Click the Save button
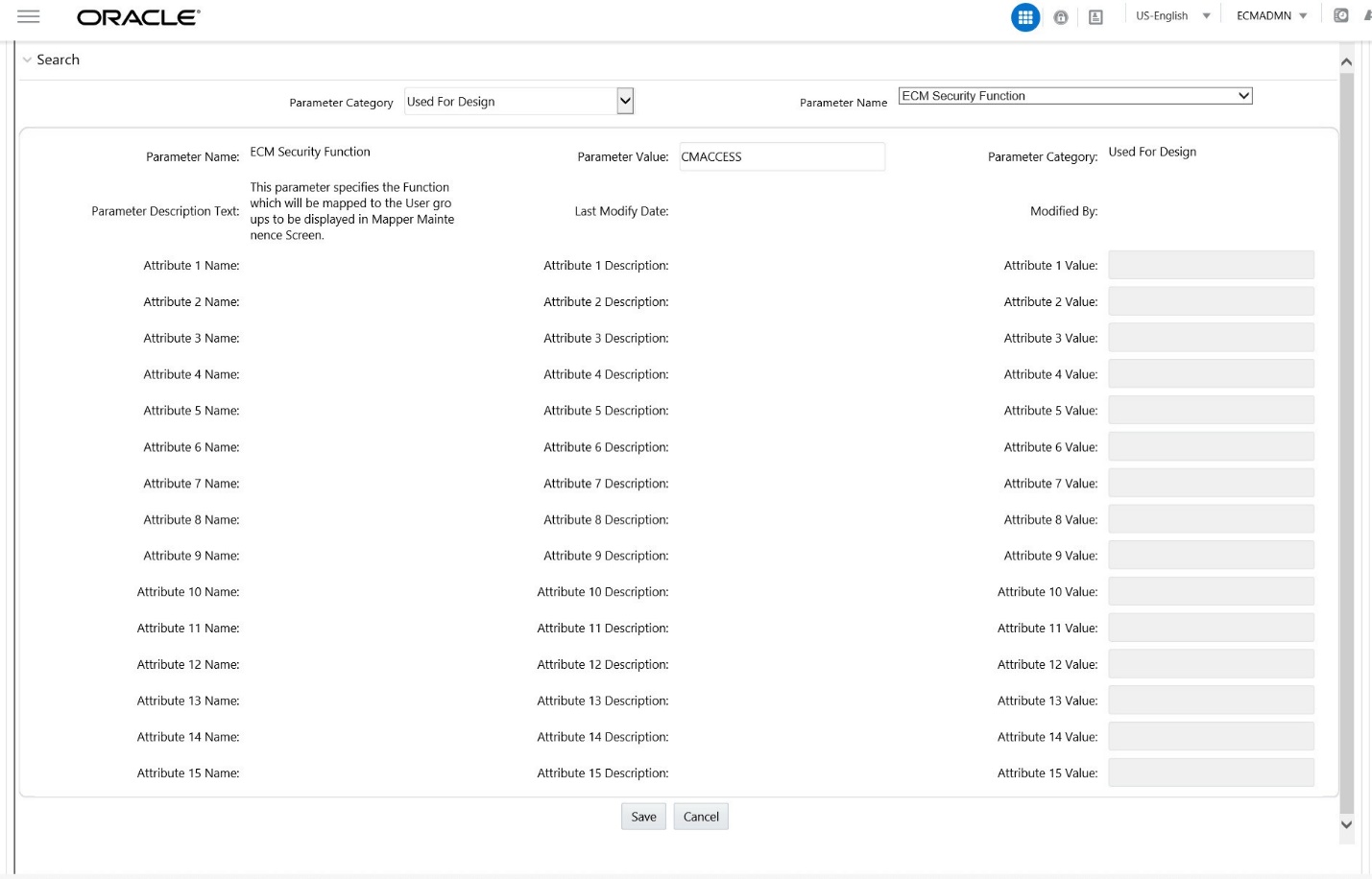The image size is (1372, 879). click(643, 817)
